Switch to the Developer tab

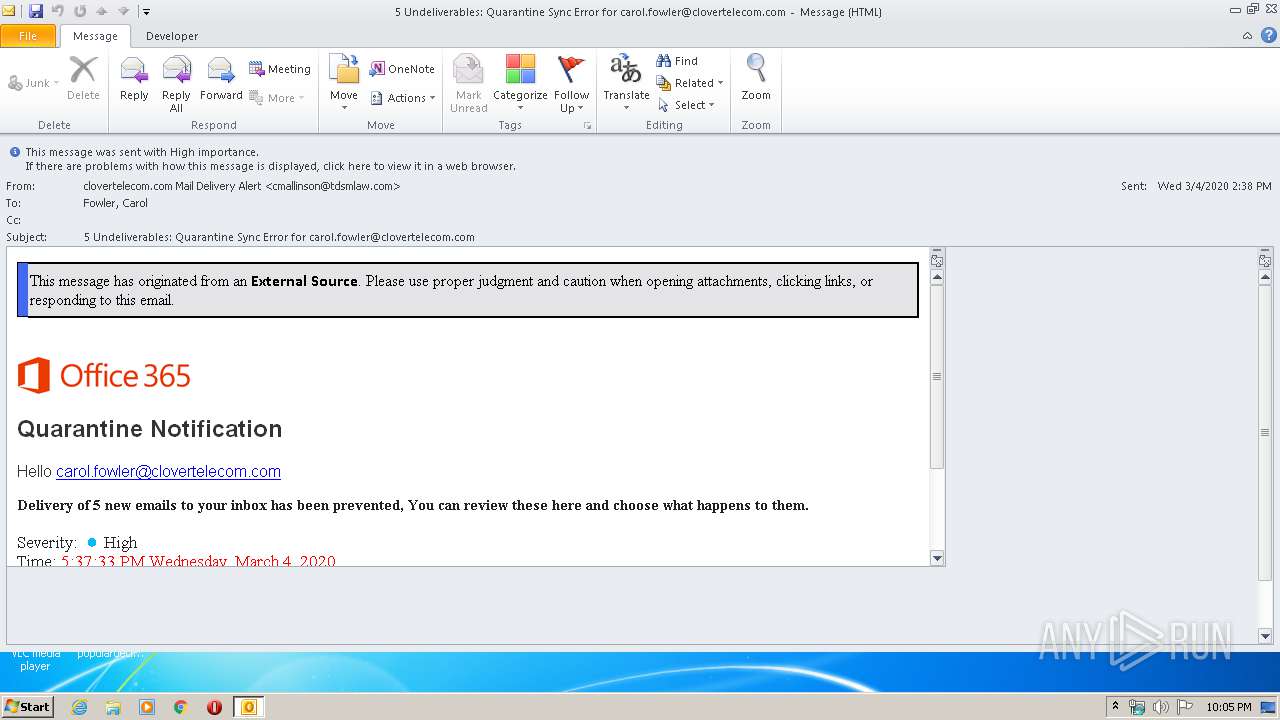point(172,36)
